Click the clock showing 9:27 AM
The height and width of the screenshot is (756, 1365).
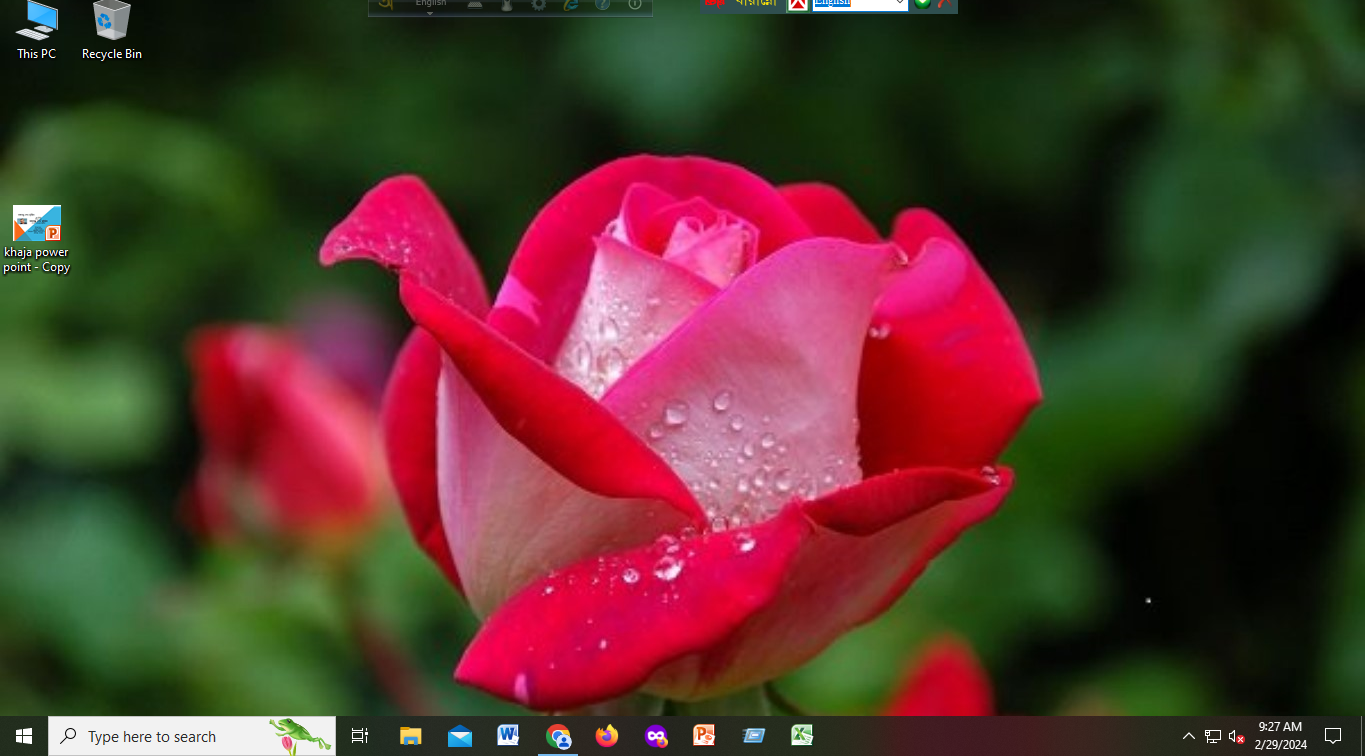1280,736
